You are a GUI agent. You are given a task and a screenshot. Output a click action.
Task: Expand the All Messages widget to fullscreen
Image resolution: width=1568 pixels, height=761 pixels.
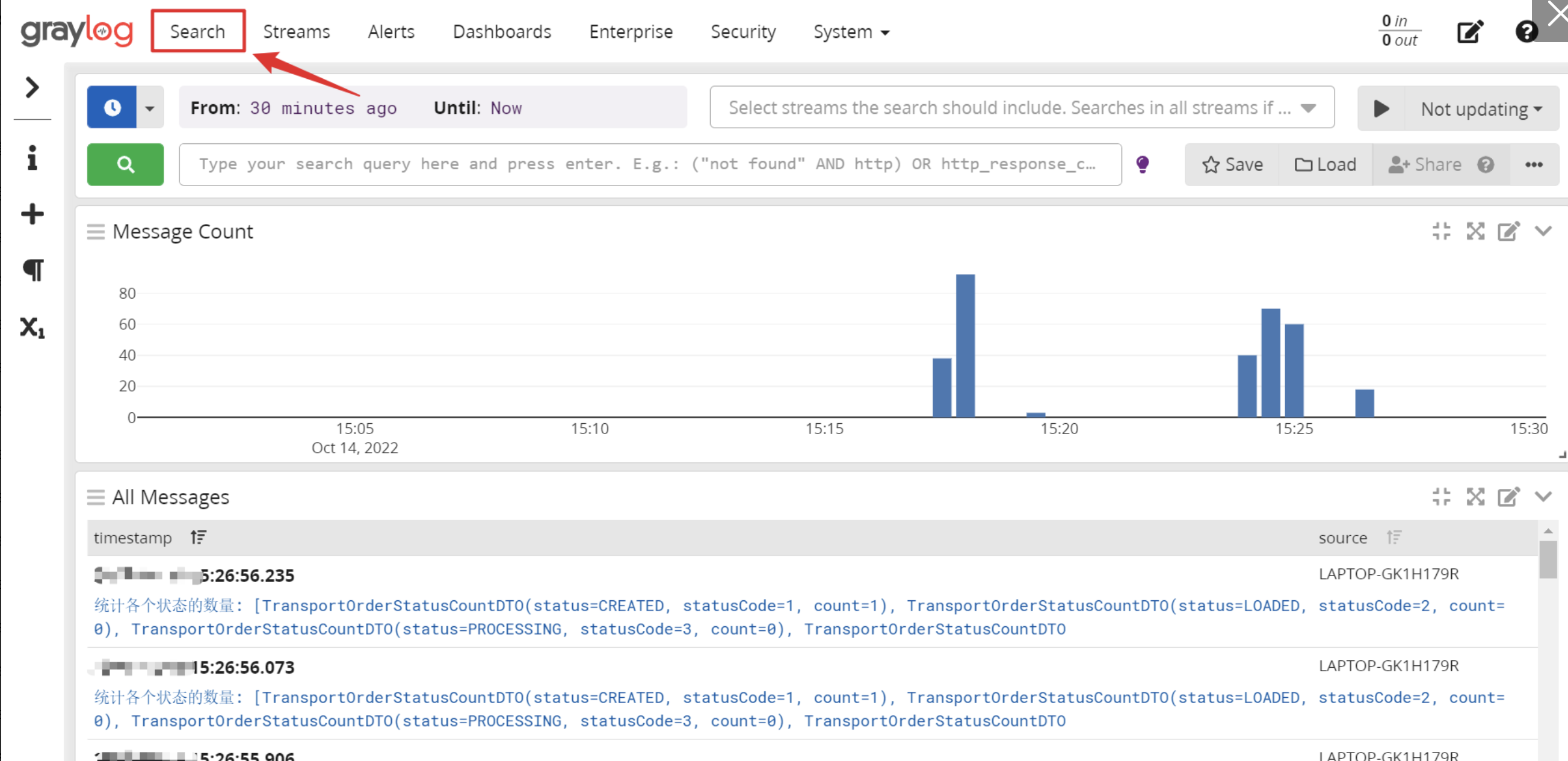pos(1475,497)
